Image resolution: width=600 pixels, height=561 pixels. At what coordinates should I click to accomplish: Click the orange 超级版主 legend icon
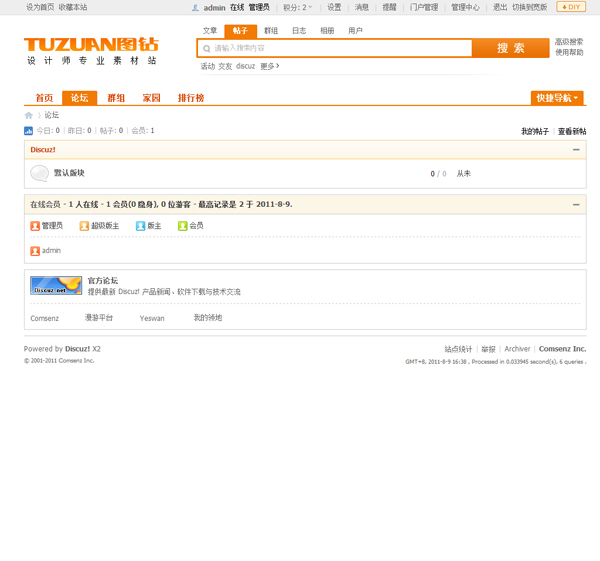(84, 226)
